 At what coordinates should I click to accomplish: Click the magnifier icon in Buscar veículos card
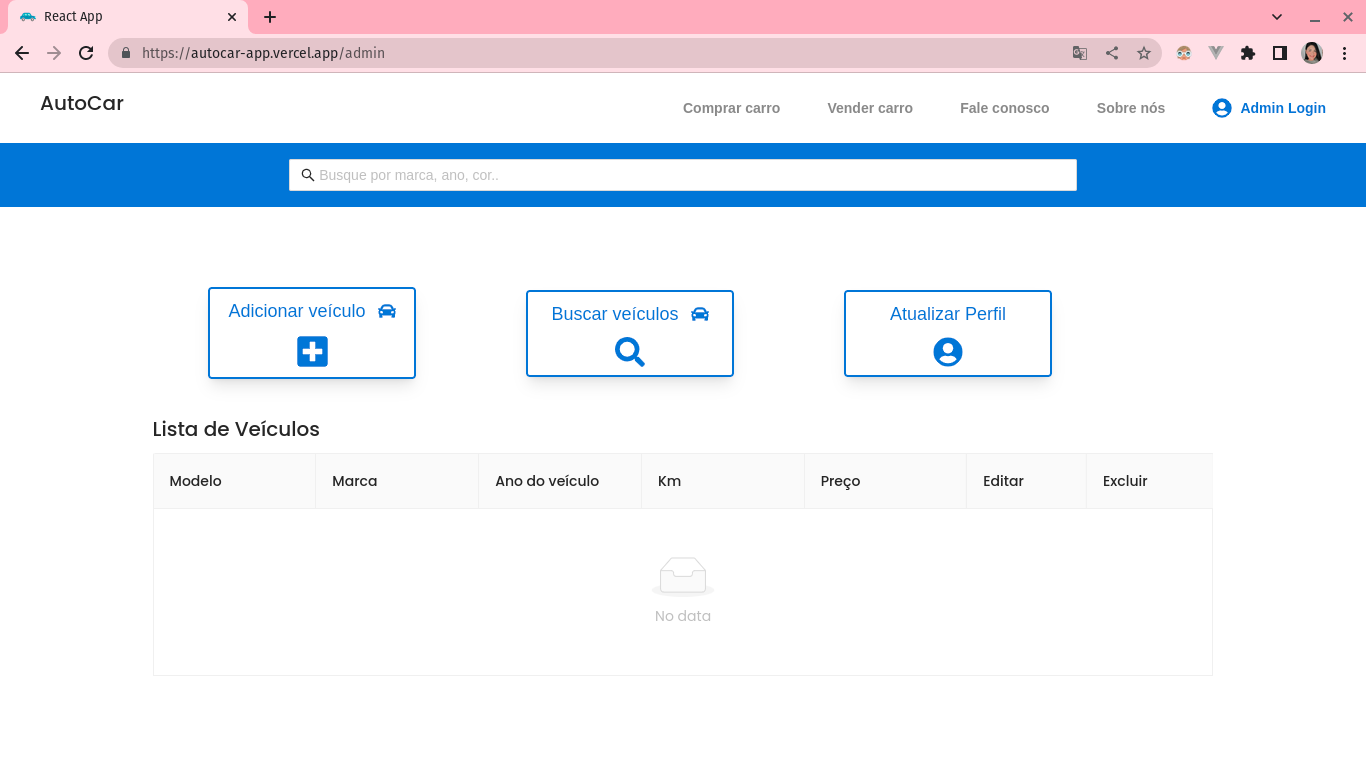click(630, 352)
